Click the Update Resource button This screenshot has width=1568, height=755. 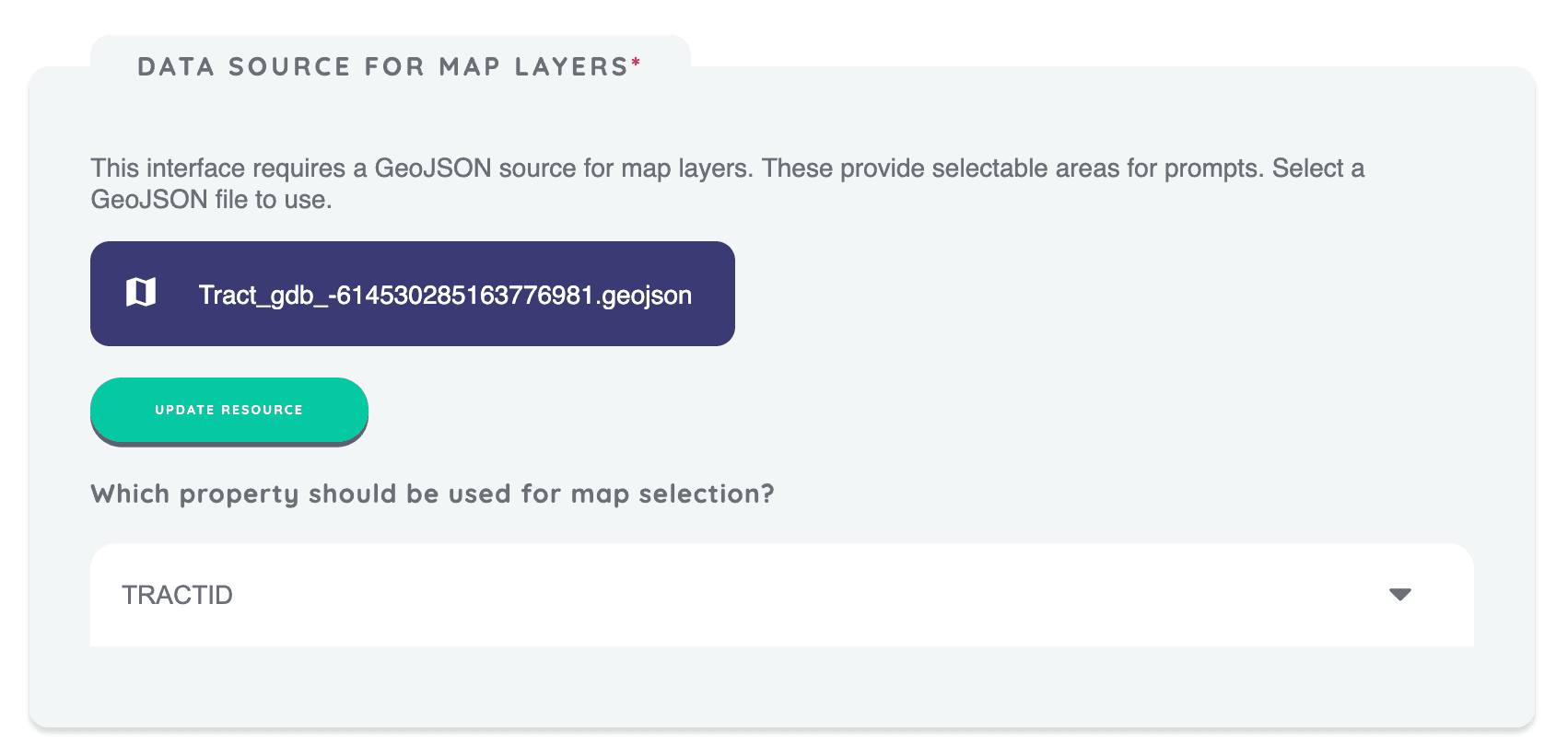[x=228, y=410]
